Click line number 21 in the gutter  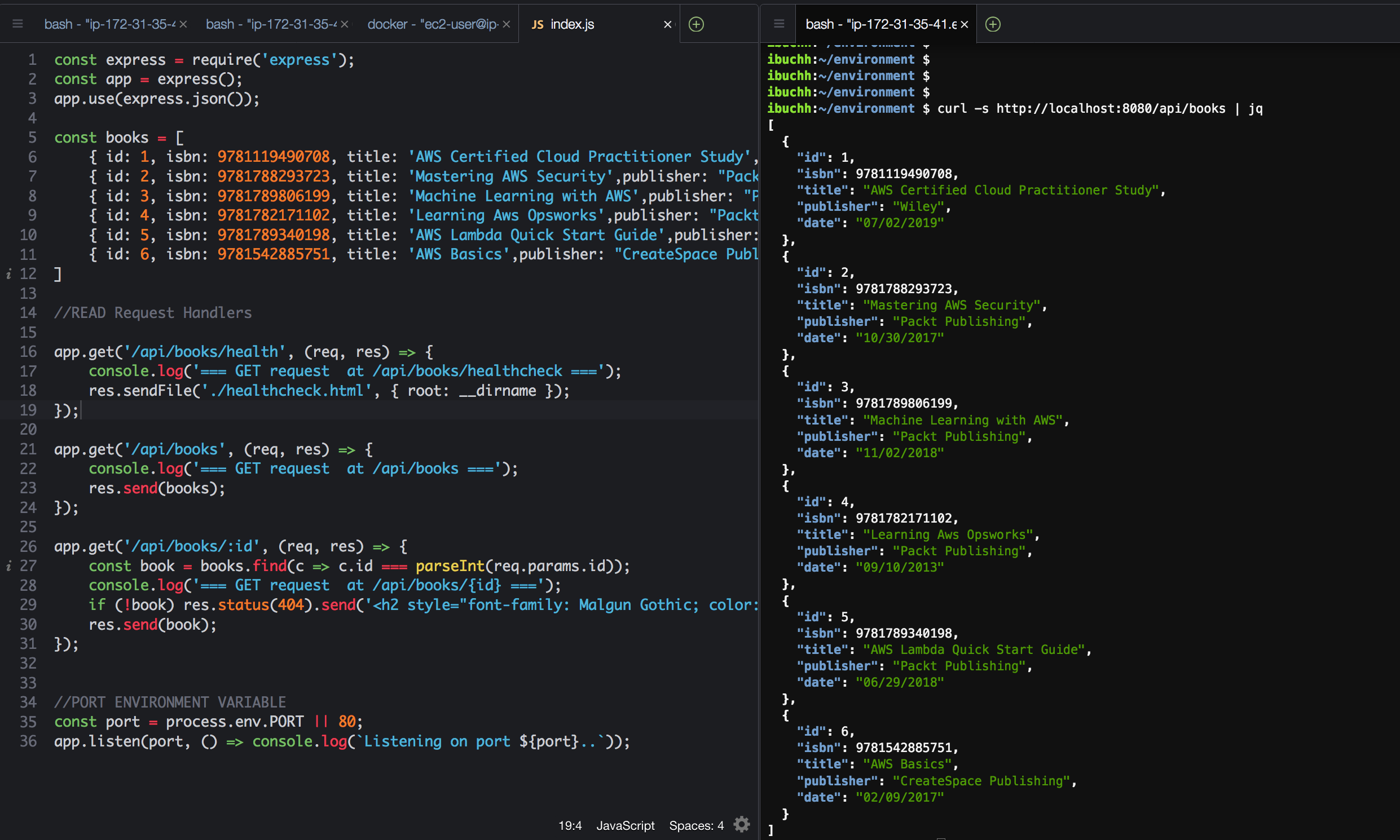[28, 449]
